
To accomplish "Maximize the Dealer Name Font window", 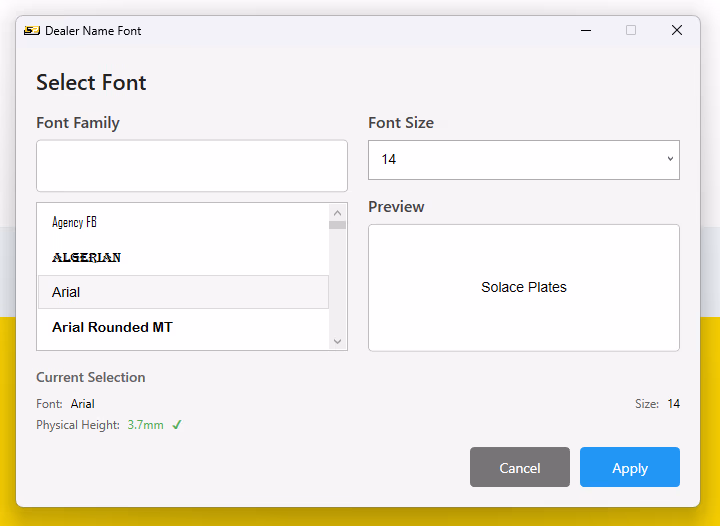I will [x=631, y=31].
